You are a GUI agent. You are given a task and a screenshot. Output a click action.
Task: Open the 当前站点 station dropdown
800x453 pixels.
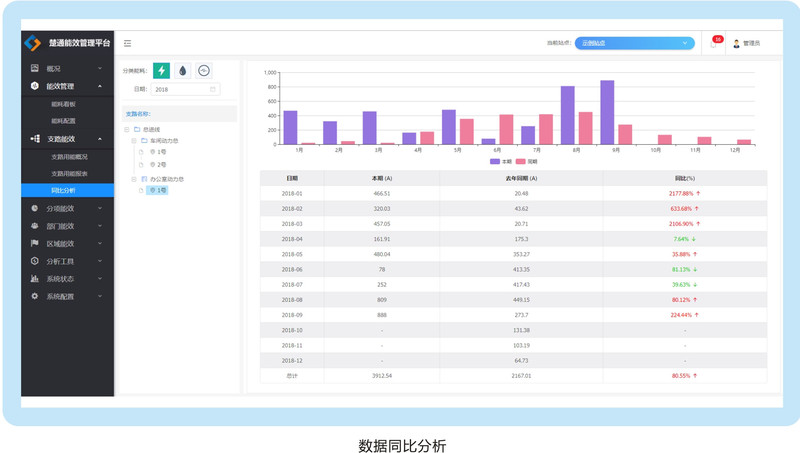[635, 43]
